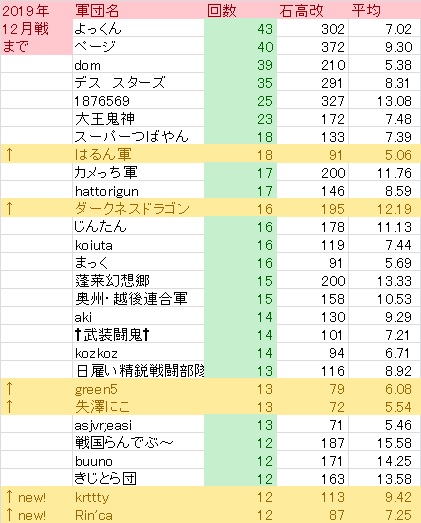Viewport: 421px width, 523px height.
Task: Select the 2019年 12月戦まで title cell
Action: click(x=36, y=29)
